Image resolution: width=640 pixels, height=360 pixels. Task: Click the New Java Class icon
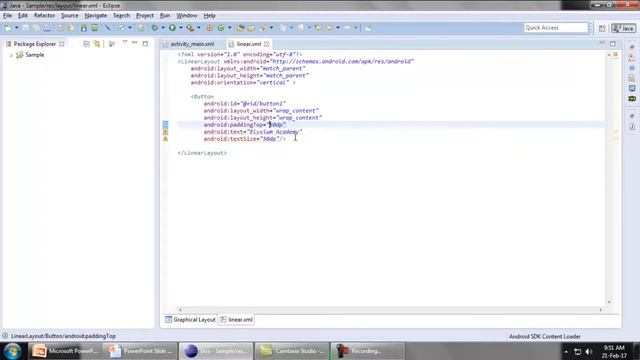pos(221,28)
